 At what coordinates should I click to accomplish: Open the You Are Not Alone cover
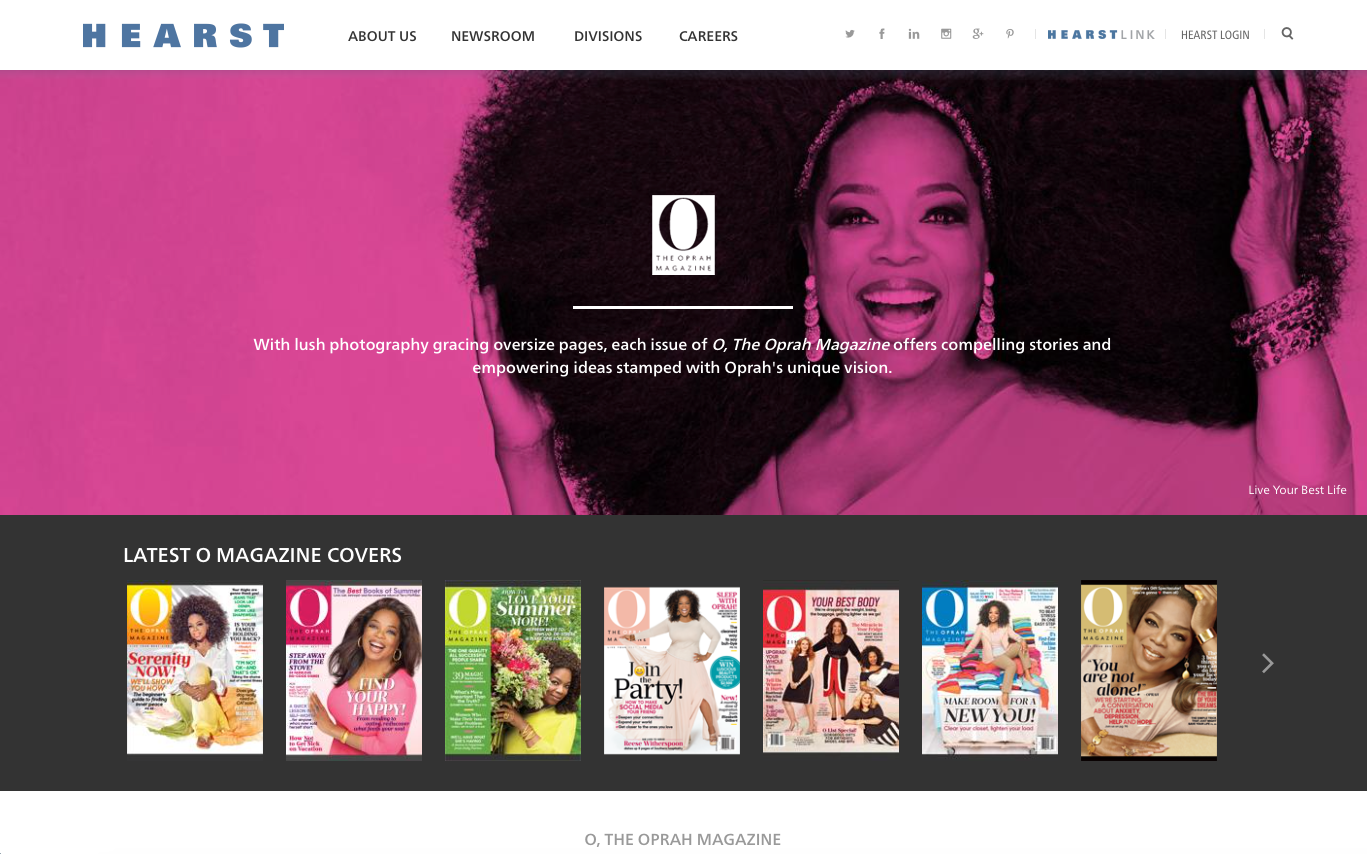point(1149,670)
